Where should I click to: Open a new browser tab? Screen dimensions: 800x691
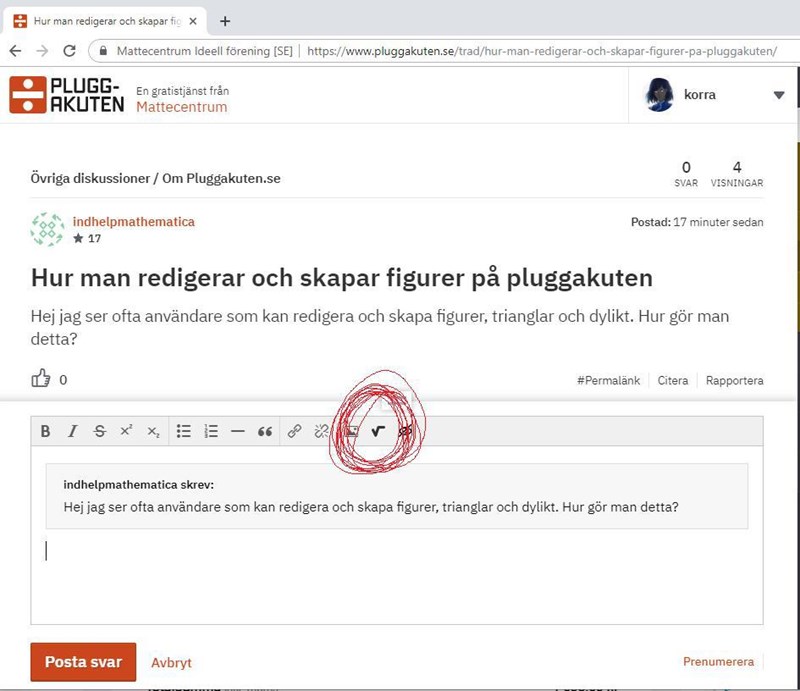tap(225, 21)
